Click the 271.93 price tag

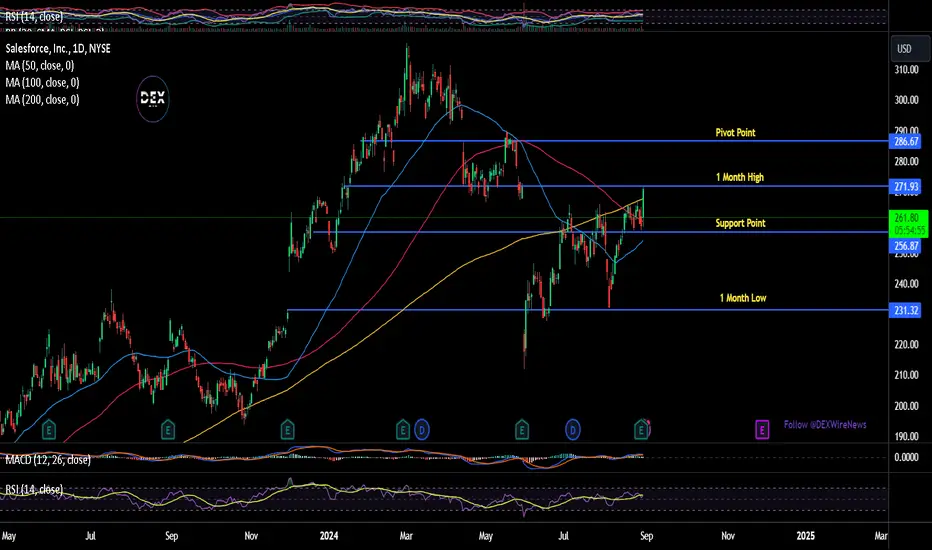(906, 187)
